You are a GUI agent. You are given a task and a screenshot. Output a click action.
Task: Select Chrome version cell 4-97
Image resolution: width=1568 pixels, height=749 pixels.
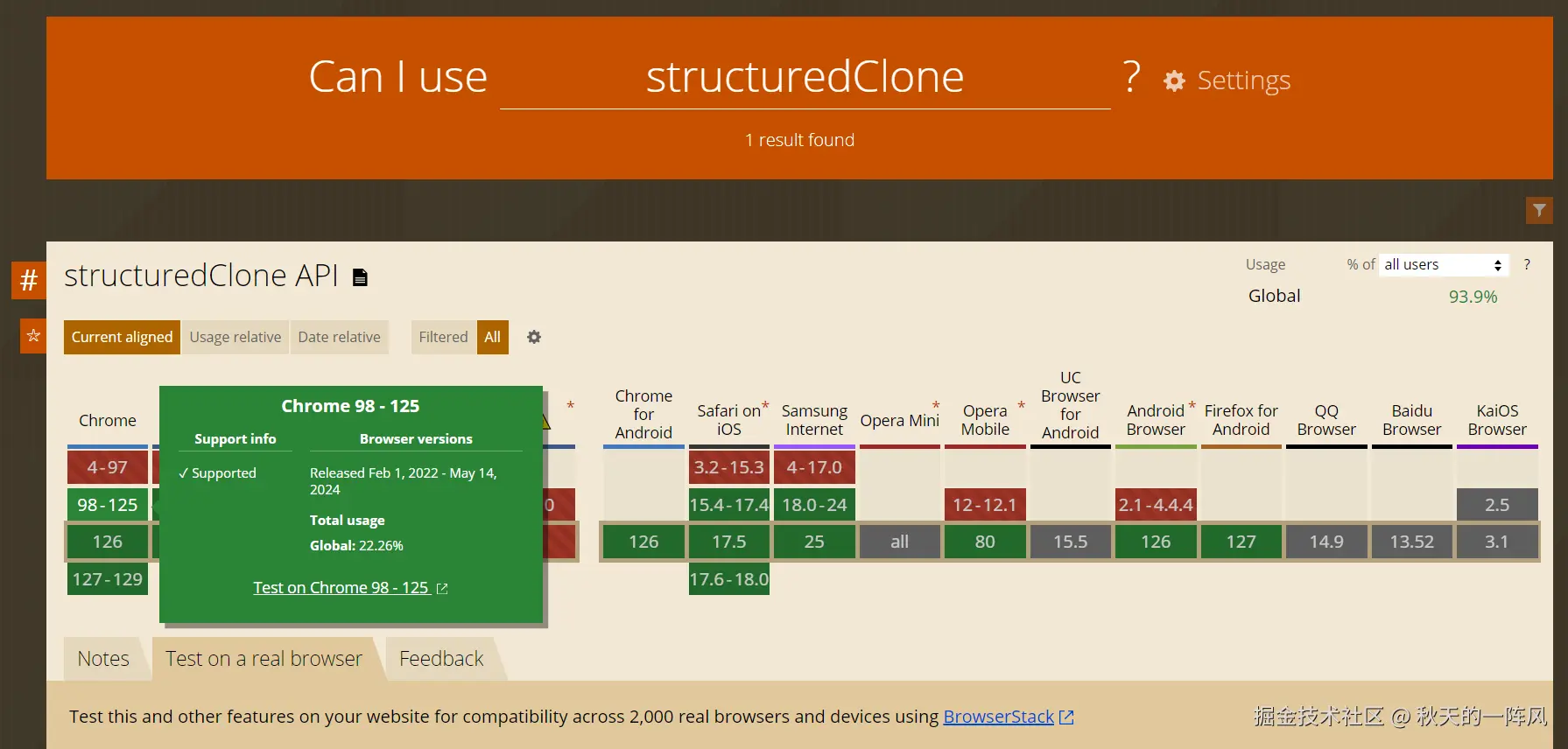[x=108, y=467]
